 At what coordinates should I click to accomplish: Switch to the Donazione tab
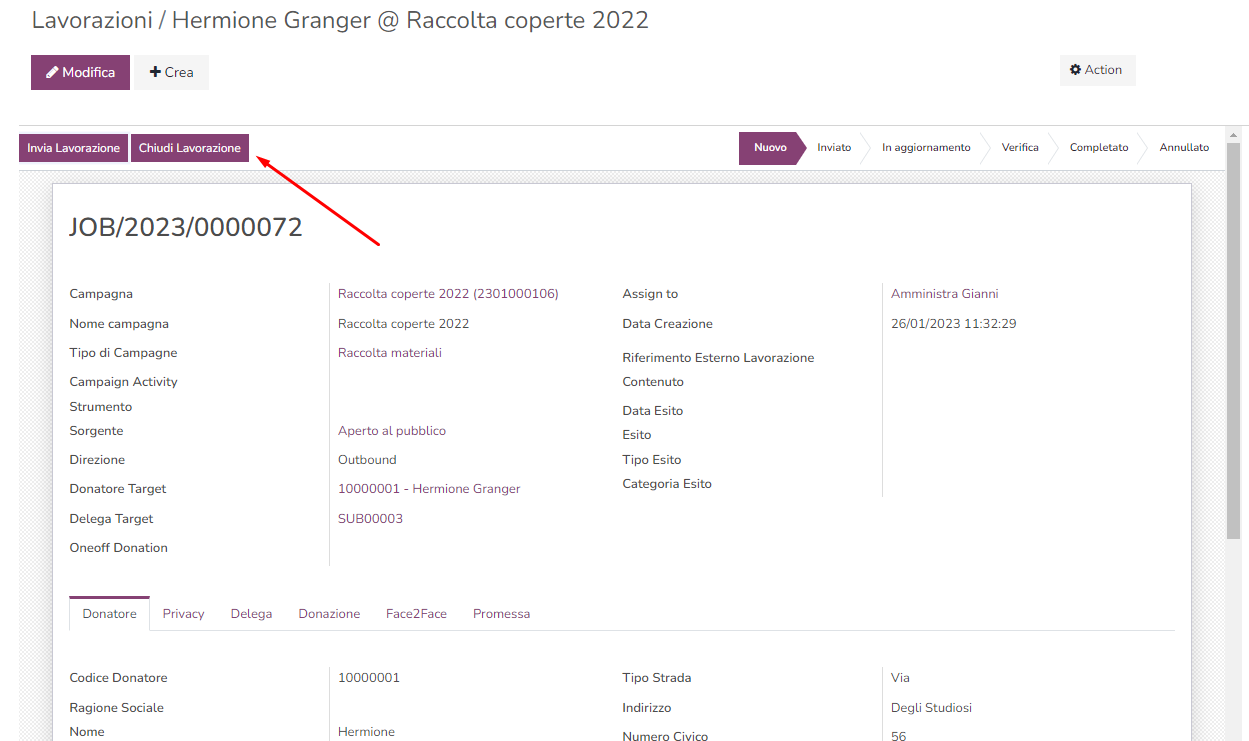coord(329,614)
